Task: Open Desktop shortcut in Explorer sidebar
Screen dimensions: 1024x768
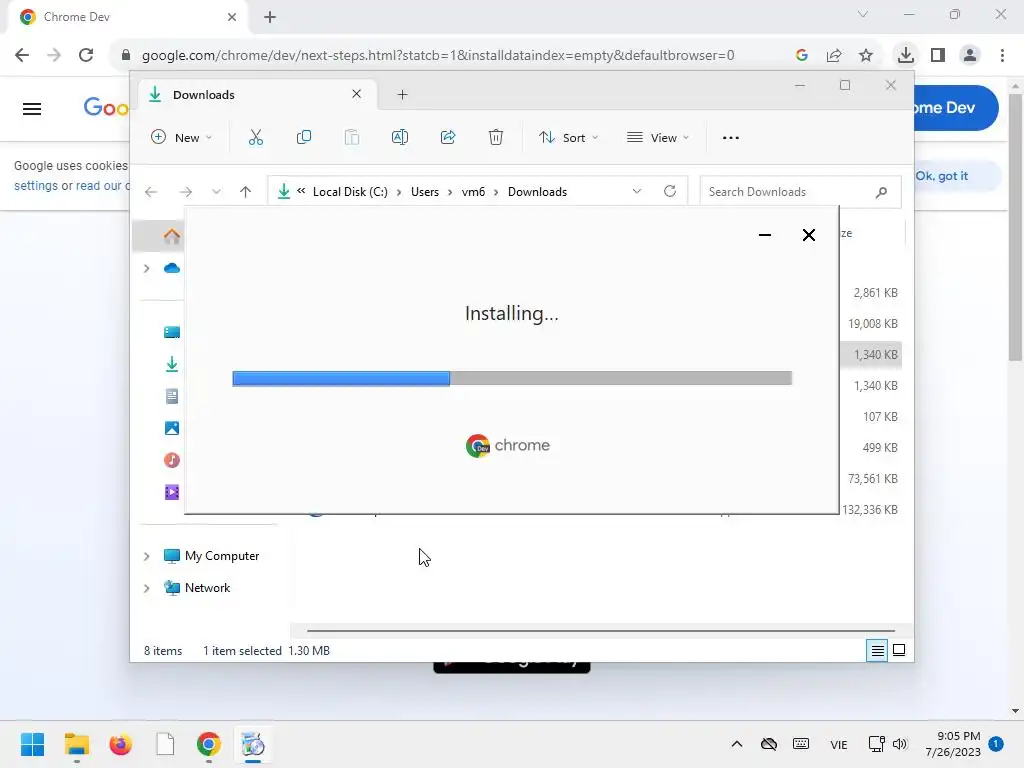Action: 172,332
